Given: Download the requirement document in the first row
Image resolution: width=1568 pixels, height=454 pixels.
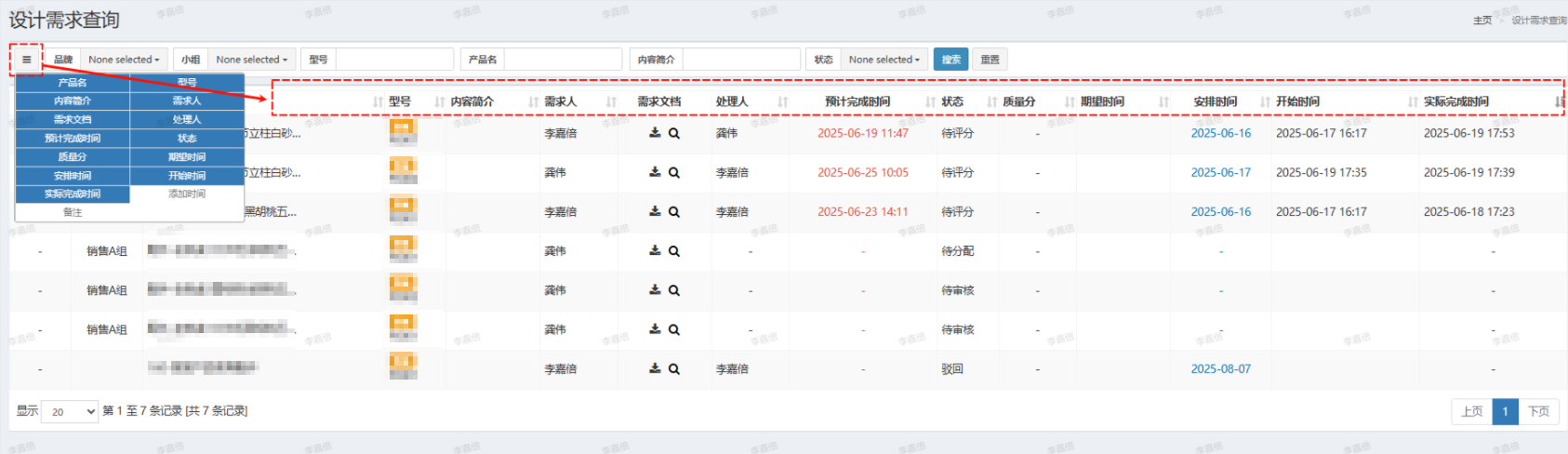Looking at the screenshot, I should tap(655, 133).
